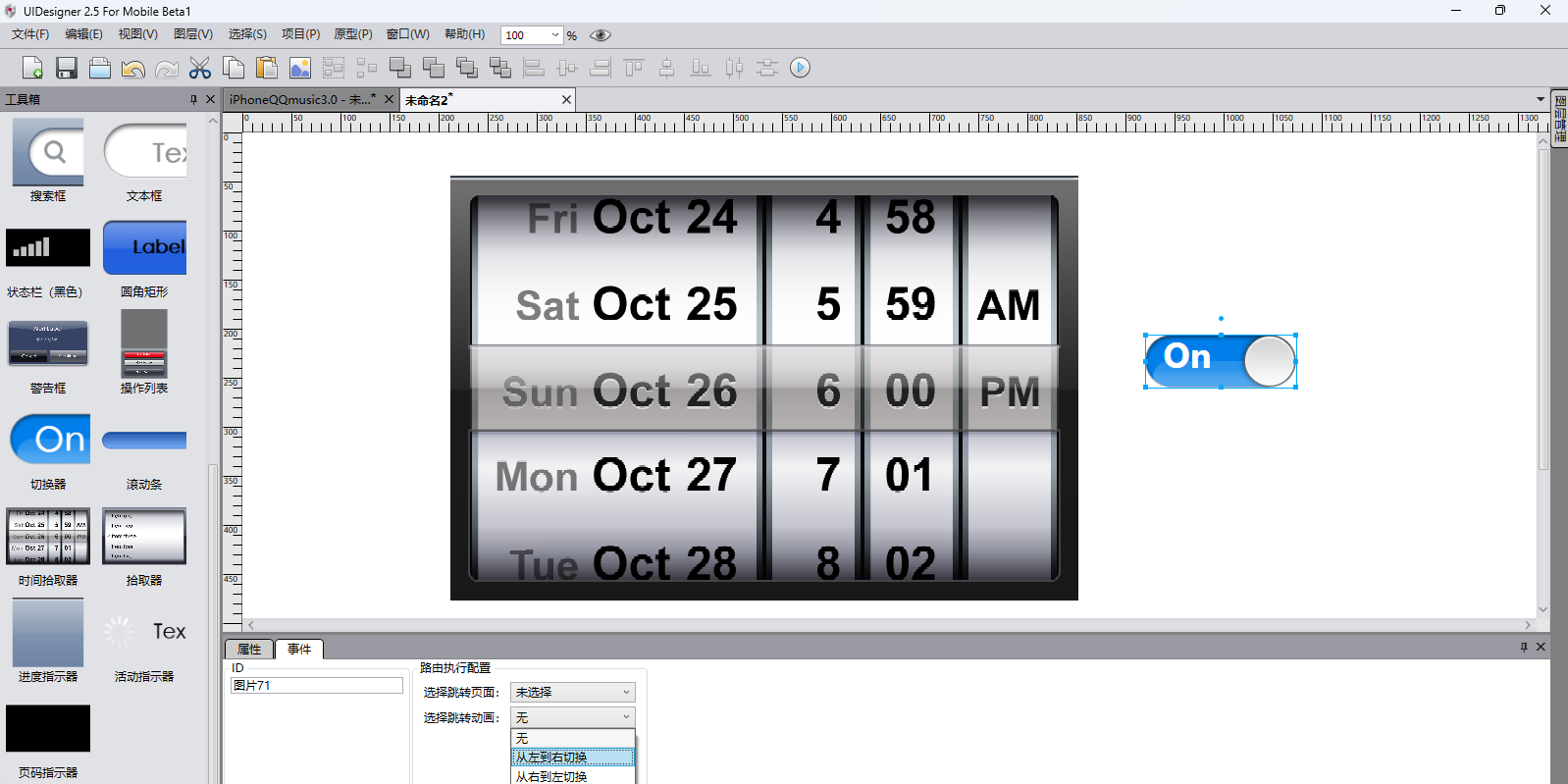Insert an image using the picture icon

pos(300,68)
